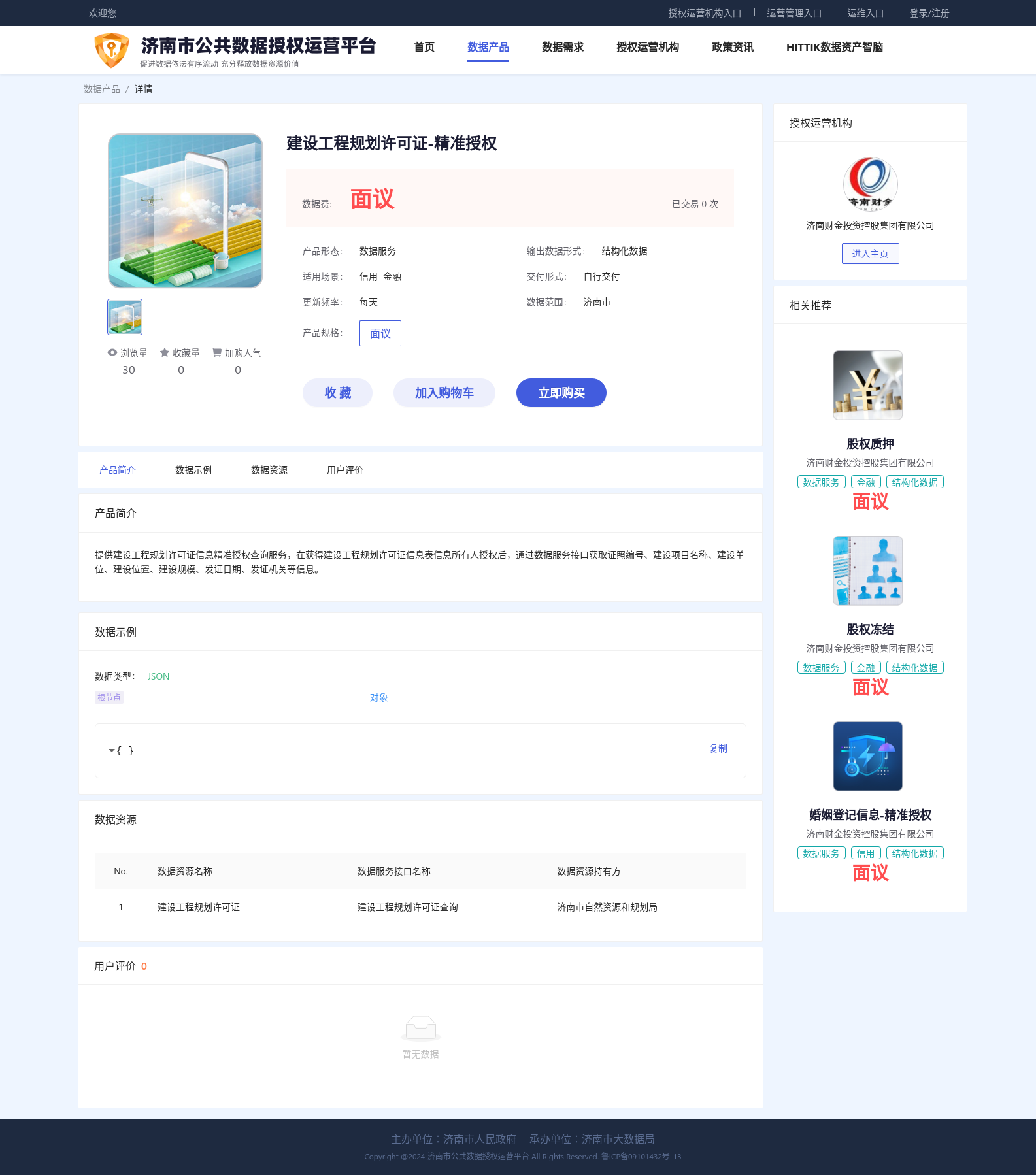Click table cell 济南市自然资源和规划局
This screenshot has height=1175, width=1036.
(607, 907)
